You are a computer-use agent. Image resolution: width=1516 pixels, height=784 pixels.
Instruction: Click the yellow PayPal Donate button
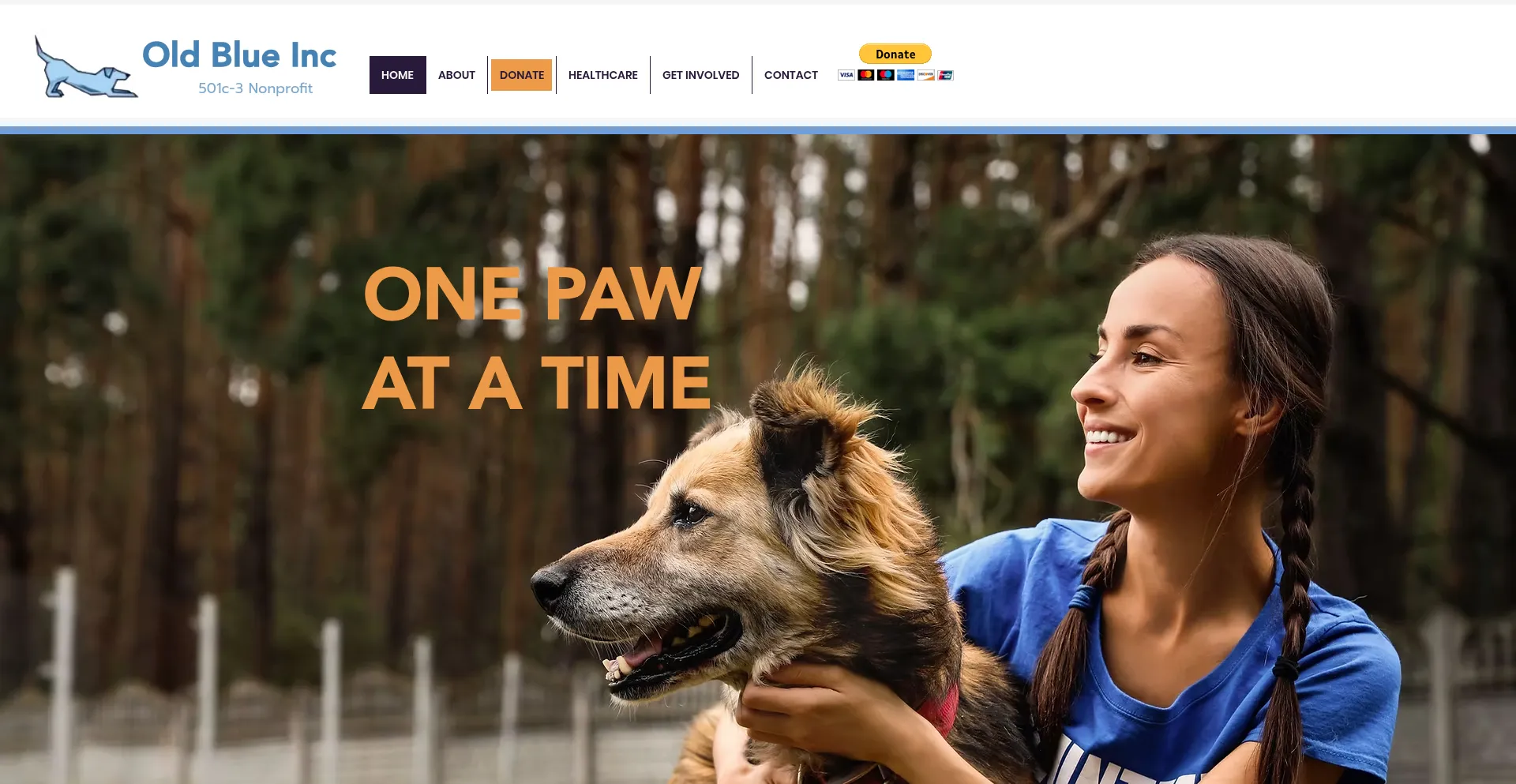click(x=895, y=54)
